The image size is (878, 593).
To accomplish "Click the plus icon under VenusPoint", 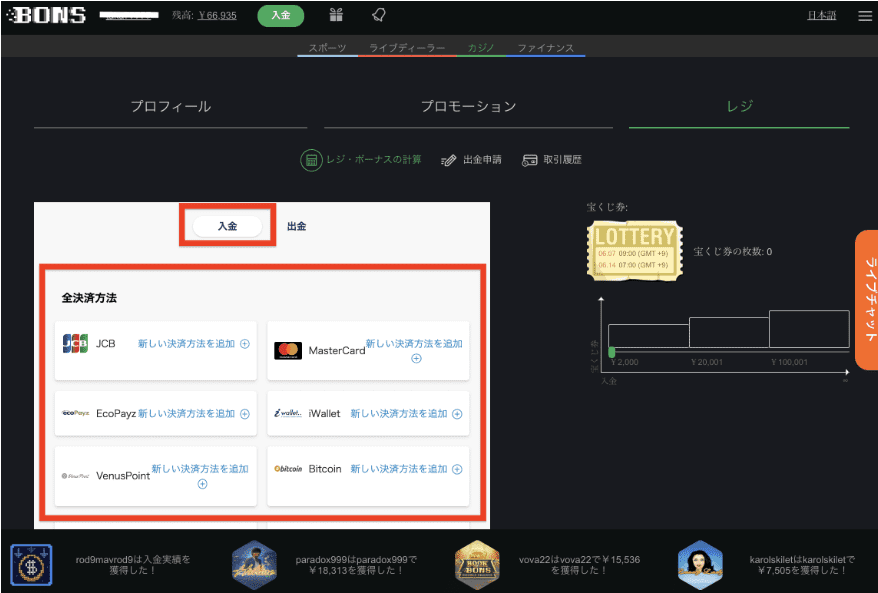I will 202,484.
